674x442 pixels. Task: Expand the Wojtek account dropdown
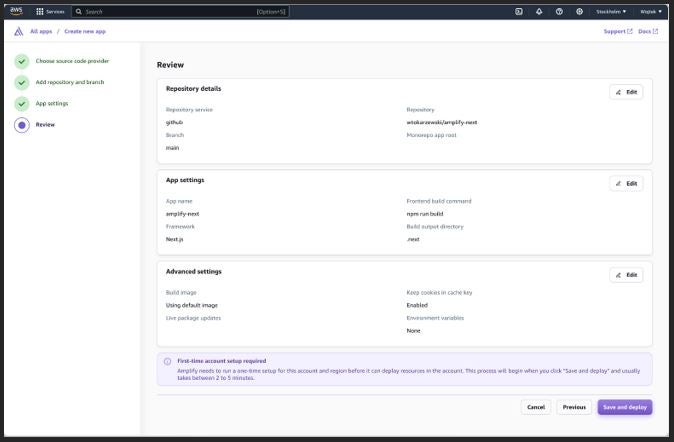[649, 11]
